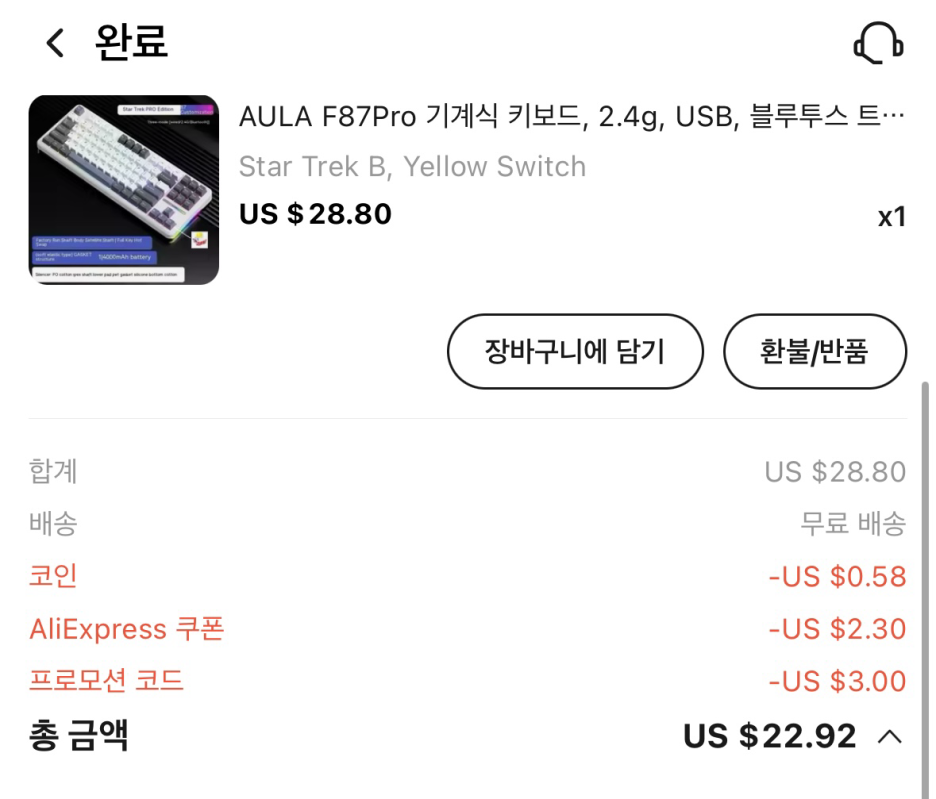Open the AULA keyboard product thumbnail
Viewport: 936px width, 799px height.
(124, 190)
